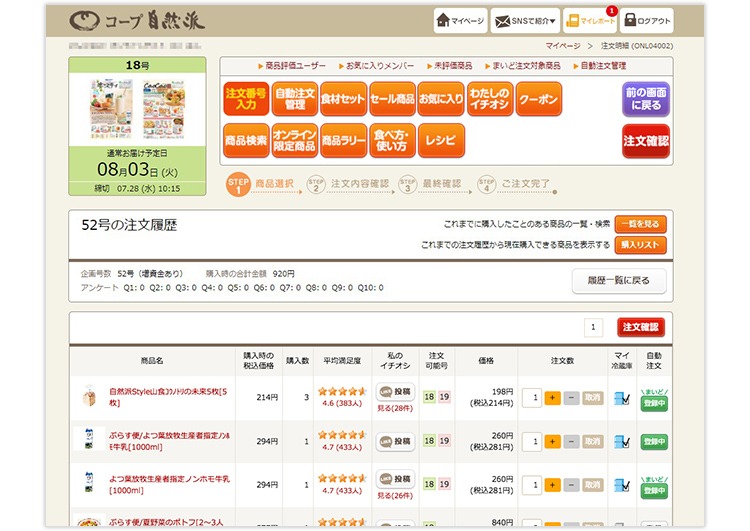
Task: Open マイレポート with notification badge
Action: tap(590, 20)
